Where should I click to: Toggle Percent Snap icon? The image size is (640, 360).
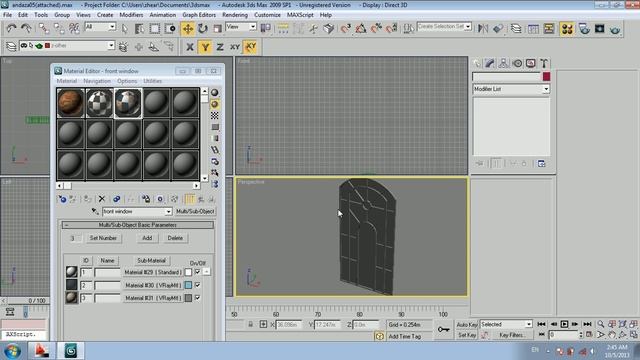coord(376,28)
